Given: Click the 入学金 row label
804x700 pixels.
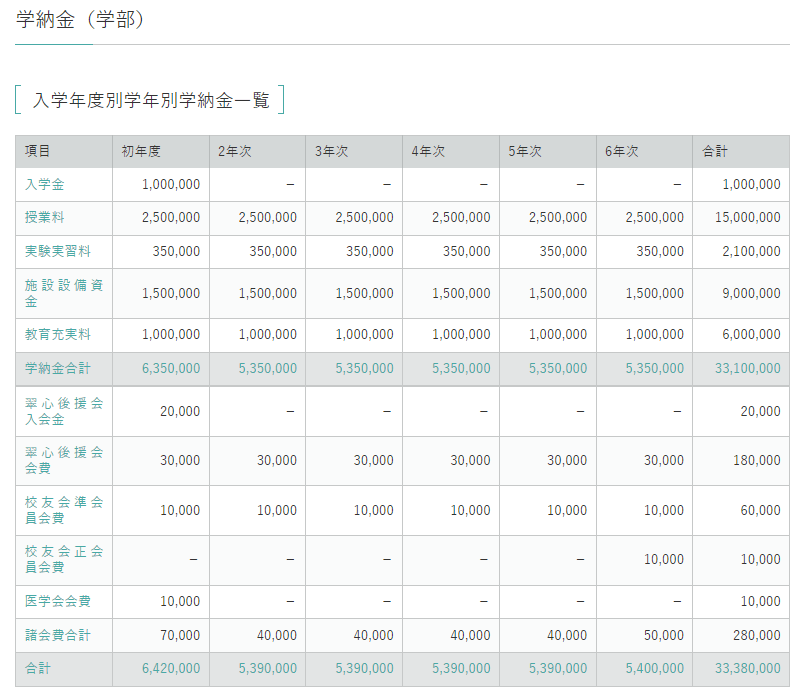Looking at the screenshot, I should tap(45, 184).
